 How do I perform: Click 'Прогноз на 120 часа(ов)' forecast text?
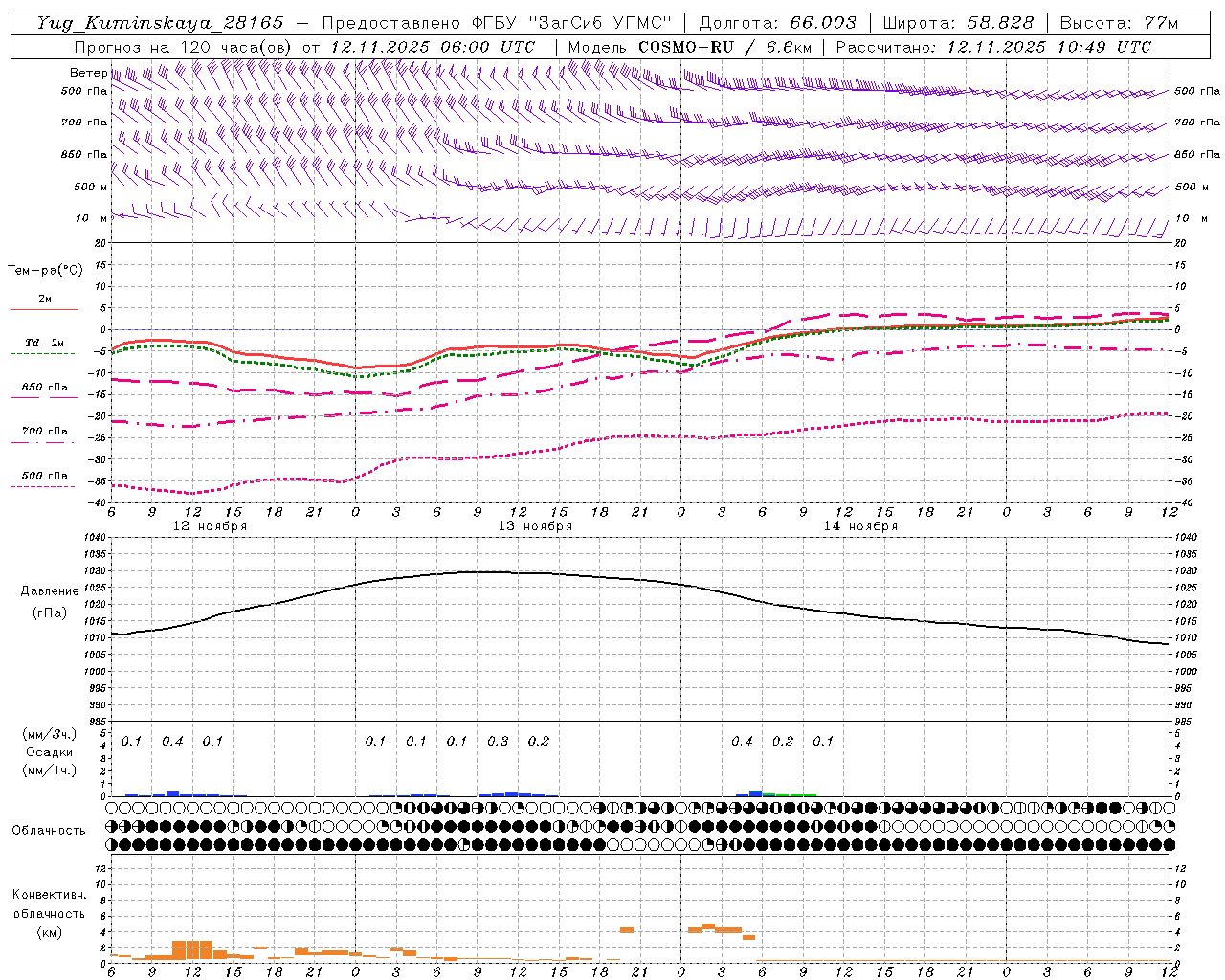point(184,47)
